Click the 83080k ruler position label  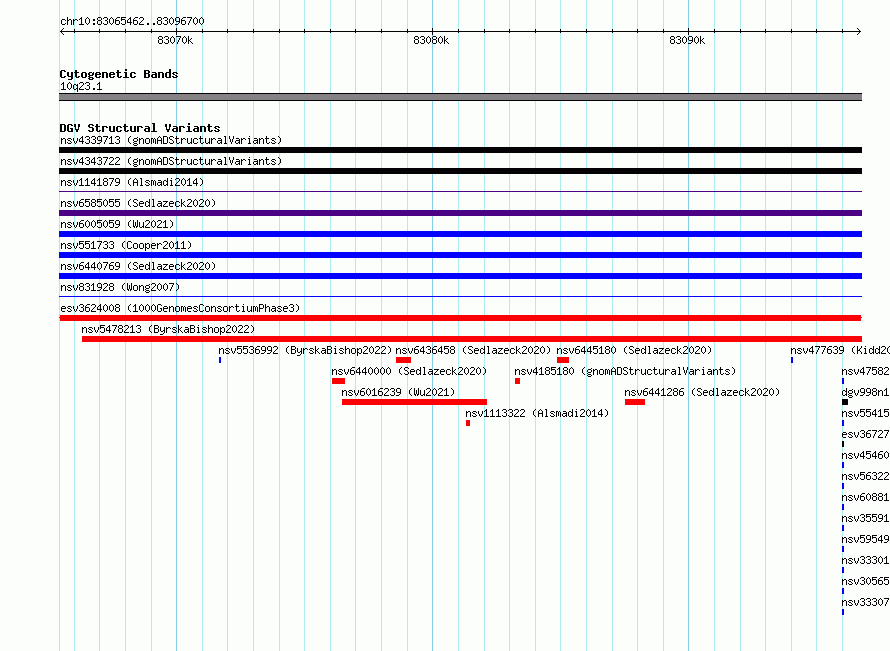pos(431,40)
